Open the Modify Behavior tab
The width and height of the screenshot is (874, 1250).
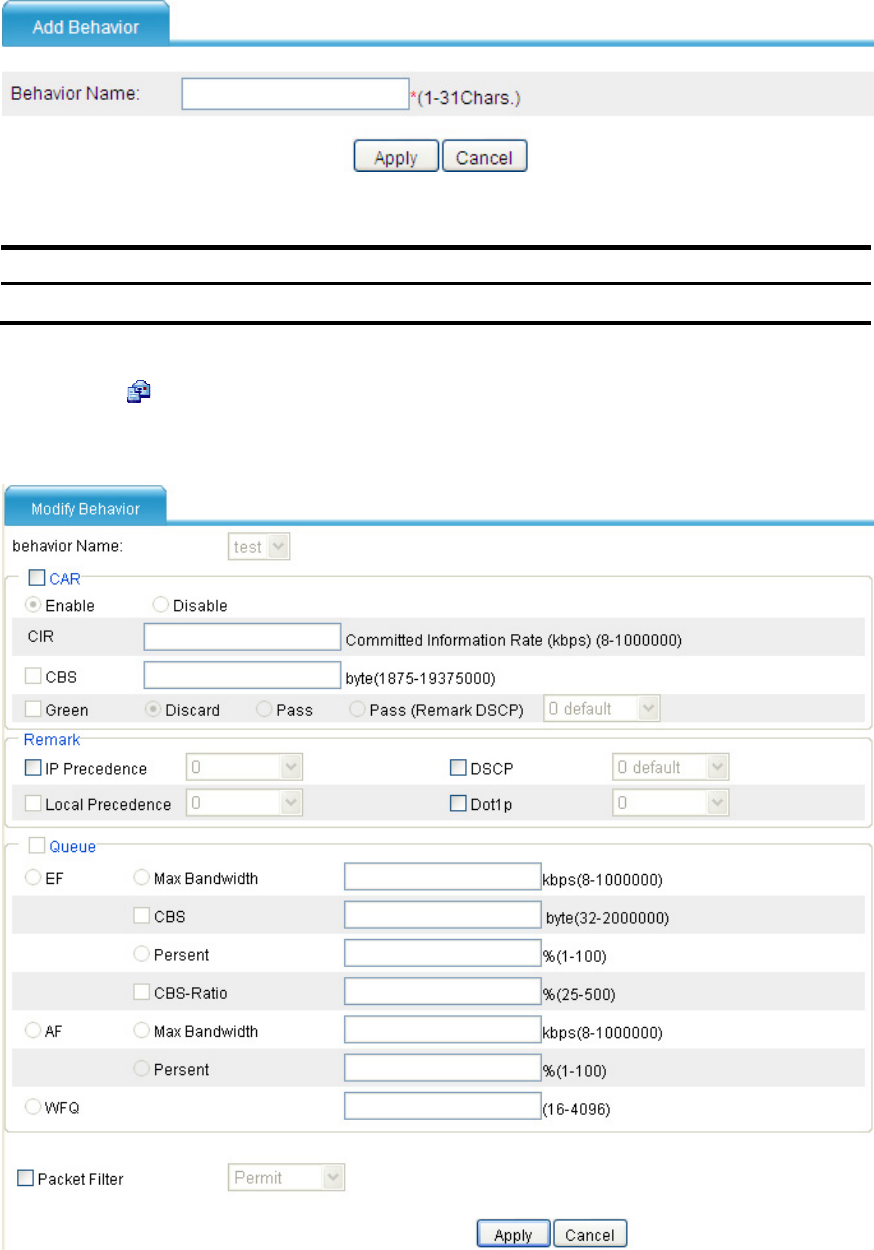(x=85, y=507)
